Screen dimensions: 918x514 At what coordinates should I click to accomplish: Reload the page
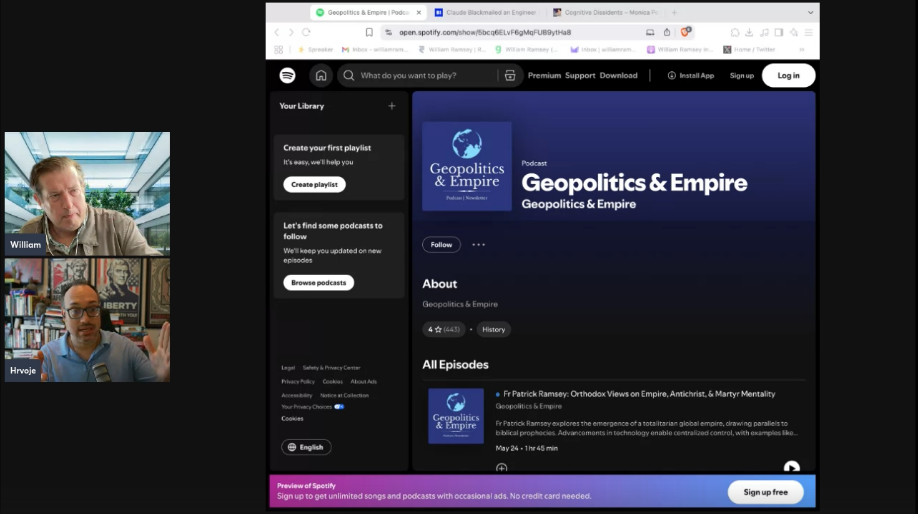click(306, 32)
